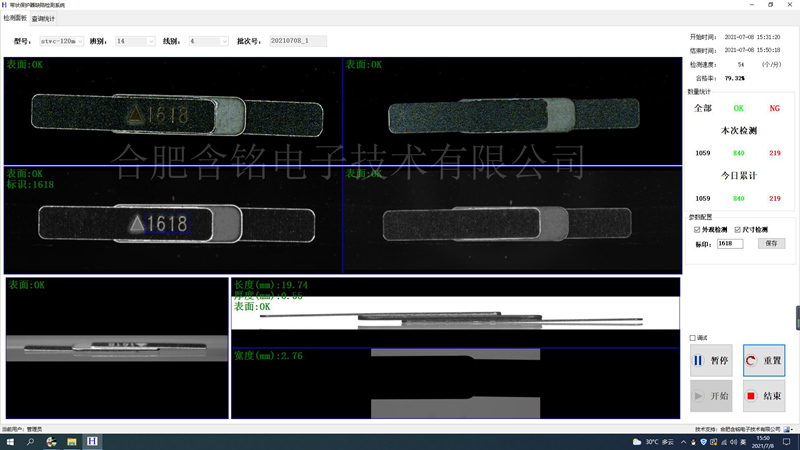Click the 结束 stop button

point(764,396)
